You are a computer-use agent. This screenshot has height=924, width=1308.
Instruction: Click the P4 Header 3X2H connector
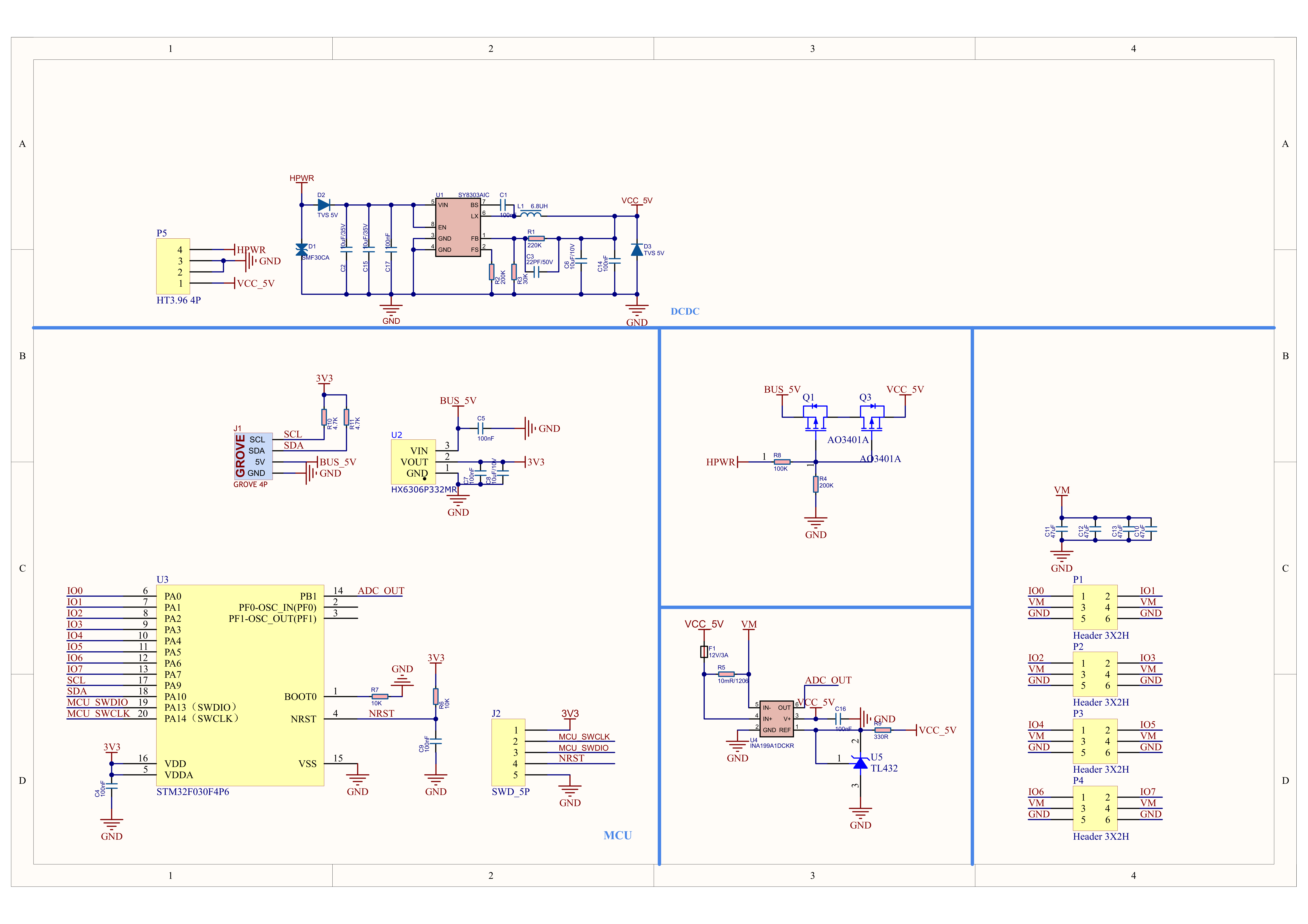point(1095,808)
